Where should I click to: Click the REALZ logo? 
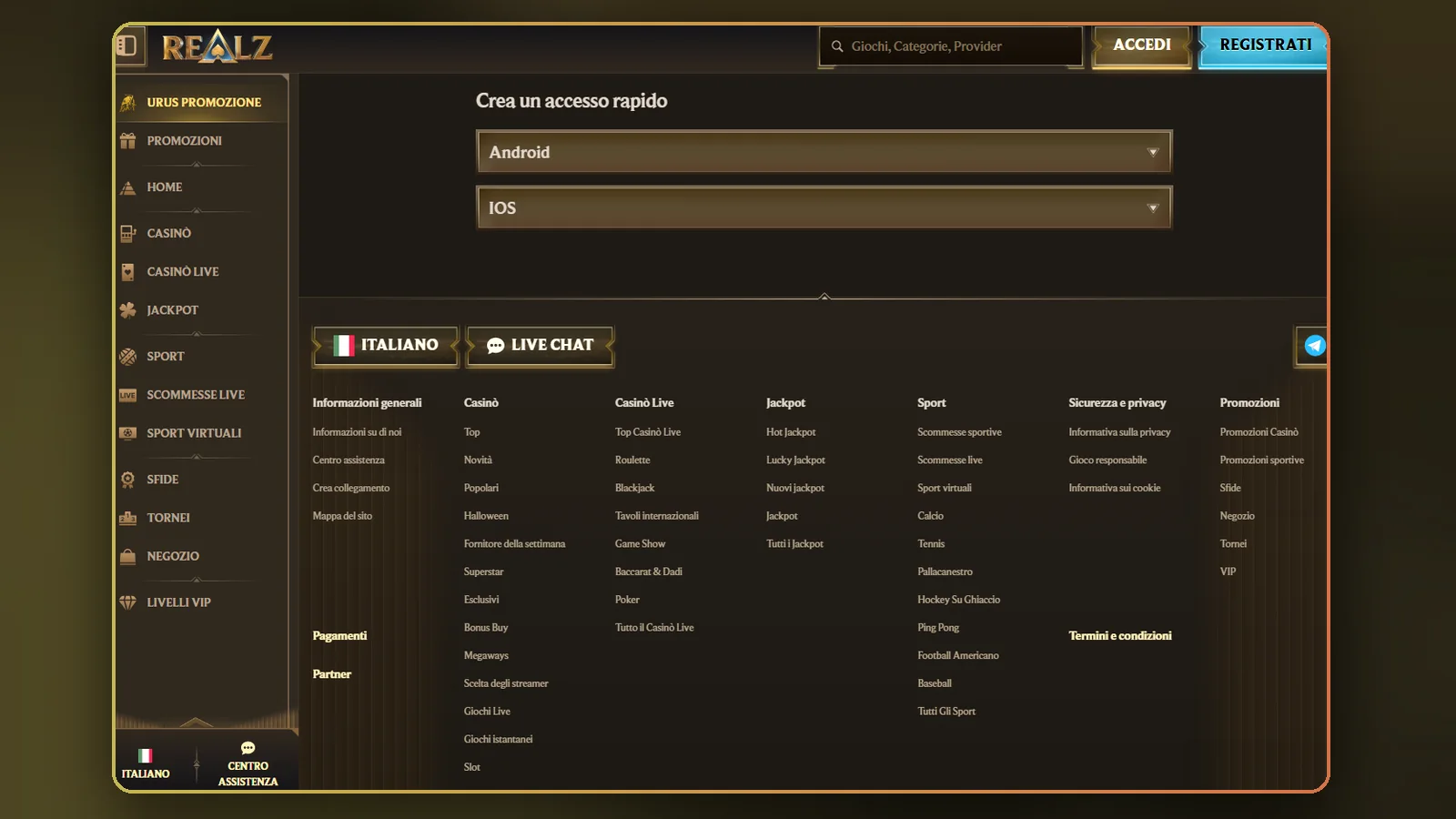(217, 46)
